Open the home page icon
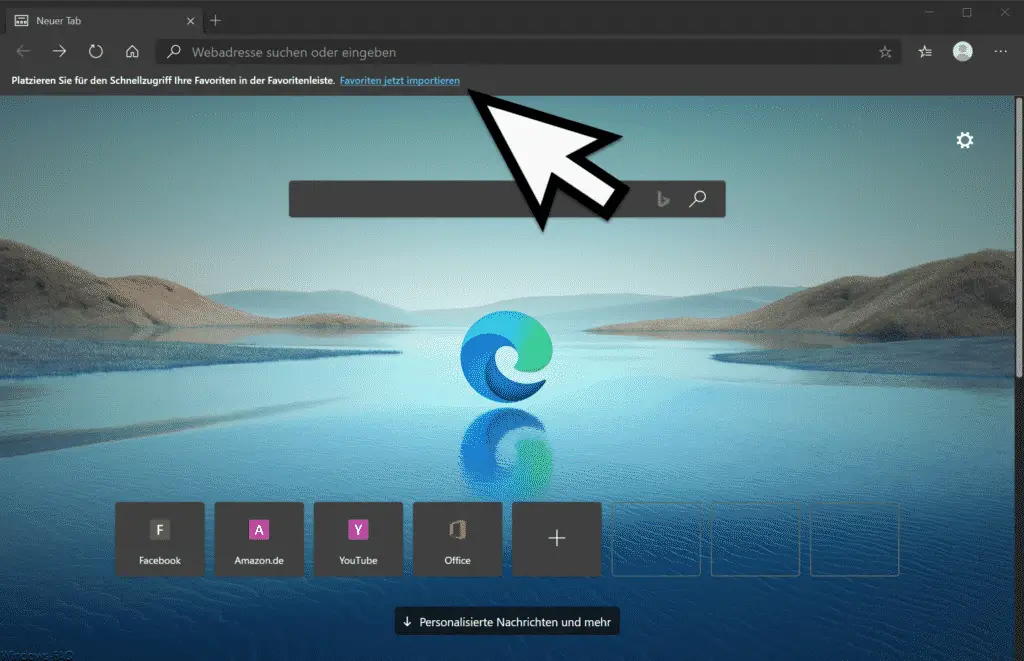Screen dimensions: 1024x661 click(132, 51)
